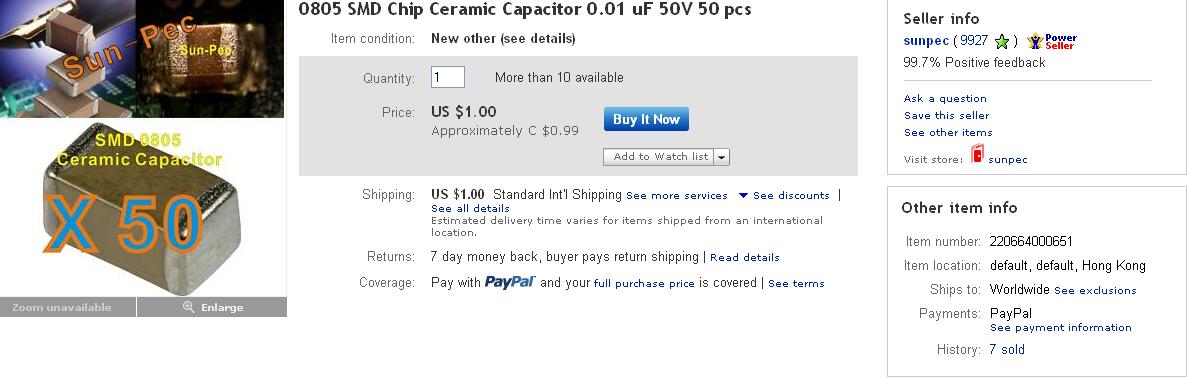Click the Power Seller badge icon
The width and height of the screenshot is (1187, 378).
coord(1052,41)
